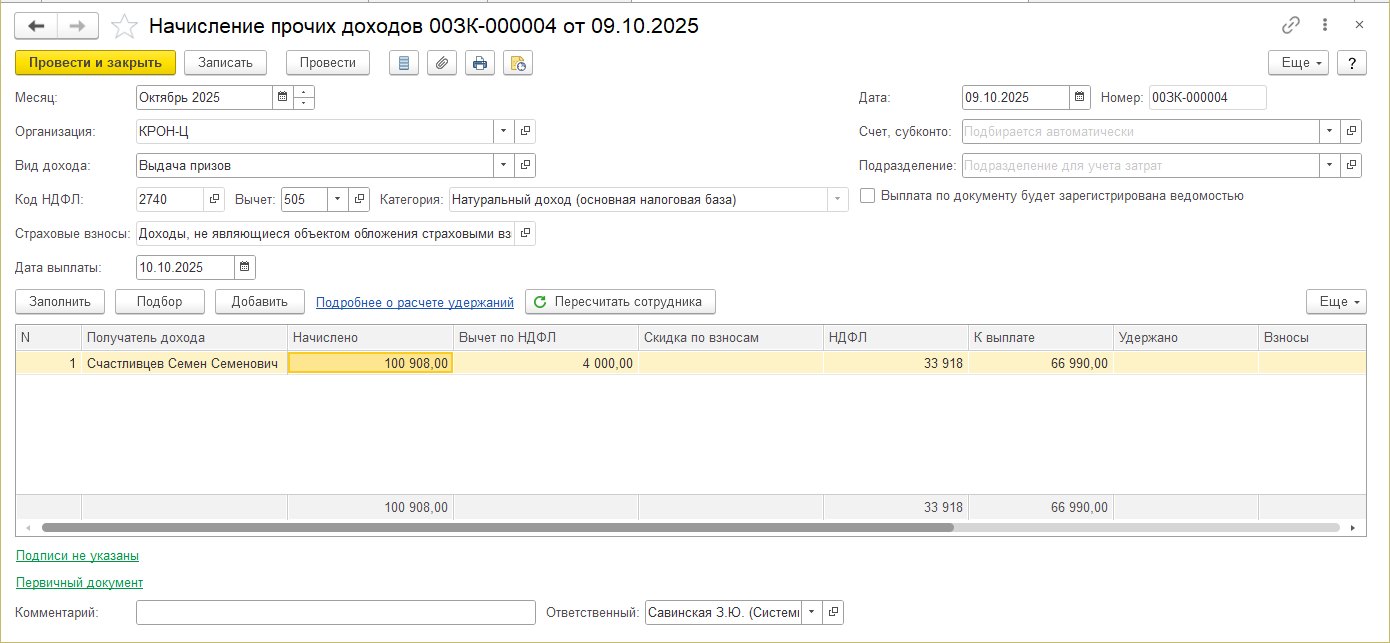Open calendar for Дата выплаты field
This screenshot has height=643, width=1390.
tap(245, 268)
